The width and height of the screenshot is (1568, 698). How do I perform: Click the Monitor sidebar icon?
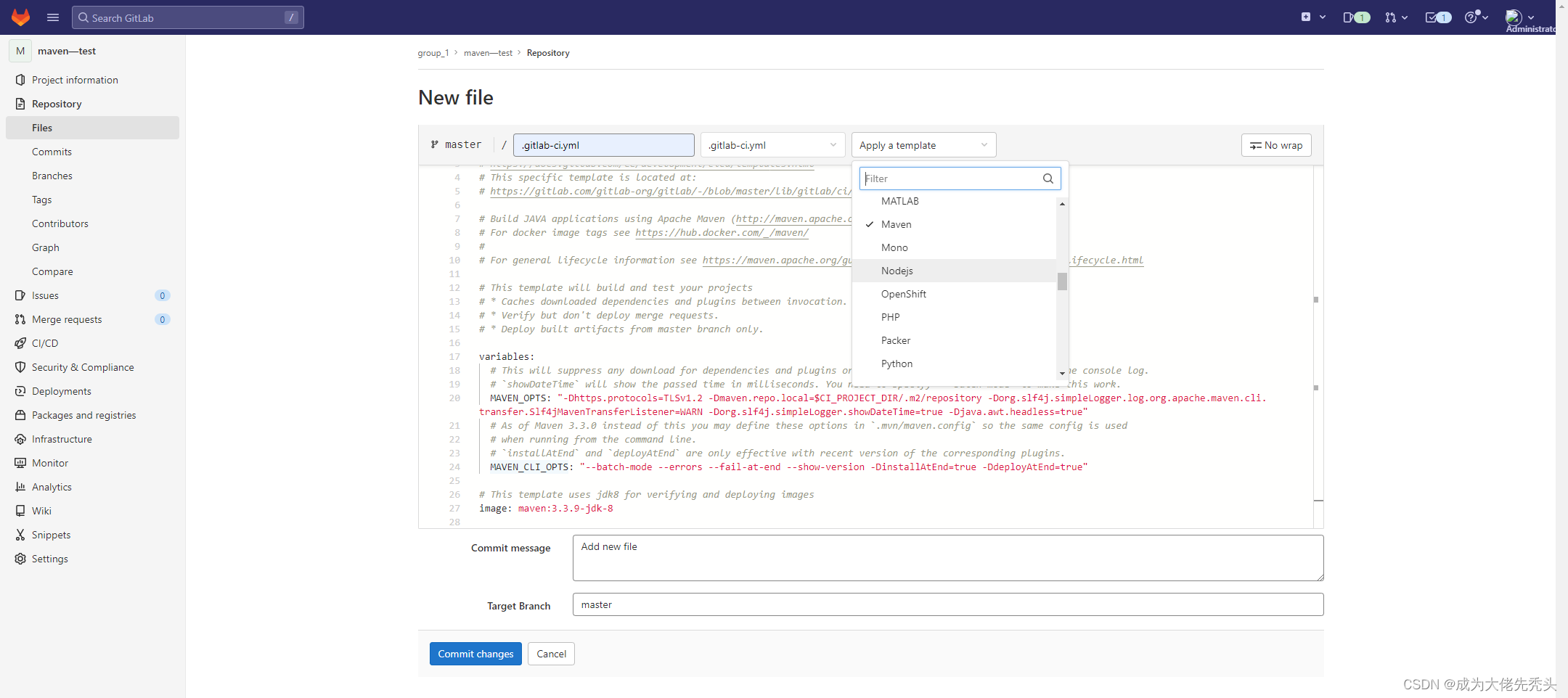[x=20, y=463]
